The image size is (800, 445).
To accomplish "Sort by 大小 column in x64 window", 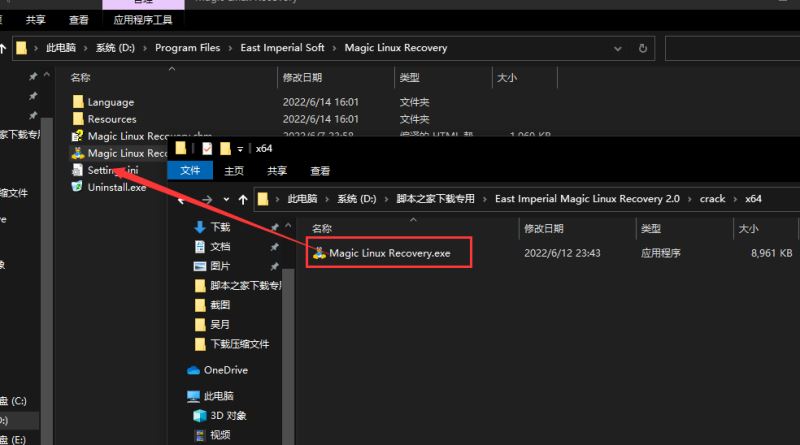I will pyautogui.click(x=748, y=229).
